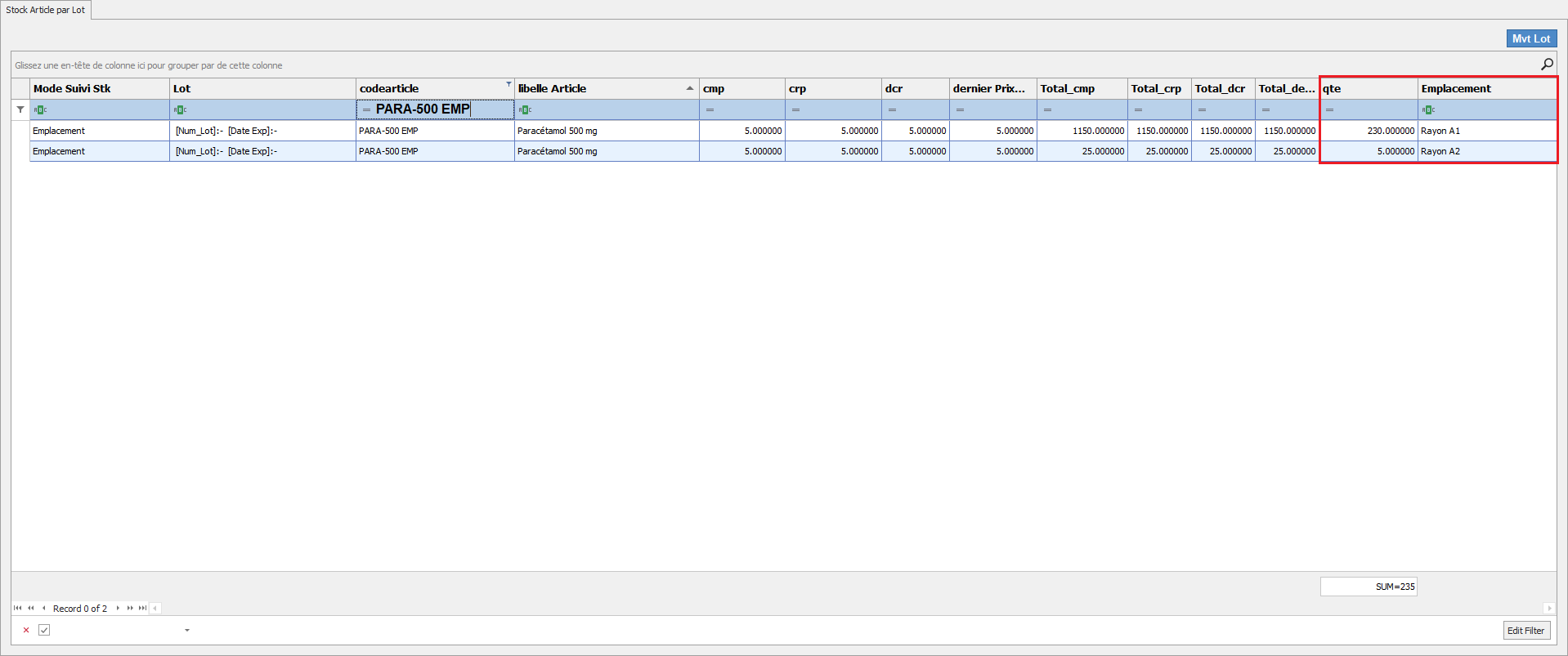Open condition selector in Mode Suivi Stk filter

(x=40, y=109)
